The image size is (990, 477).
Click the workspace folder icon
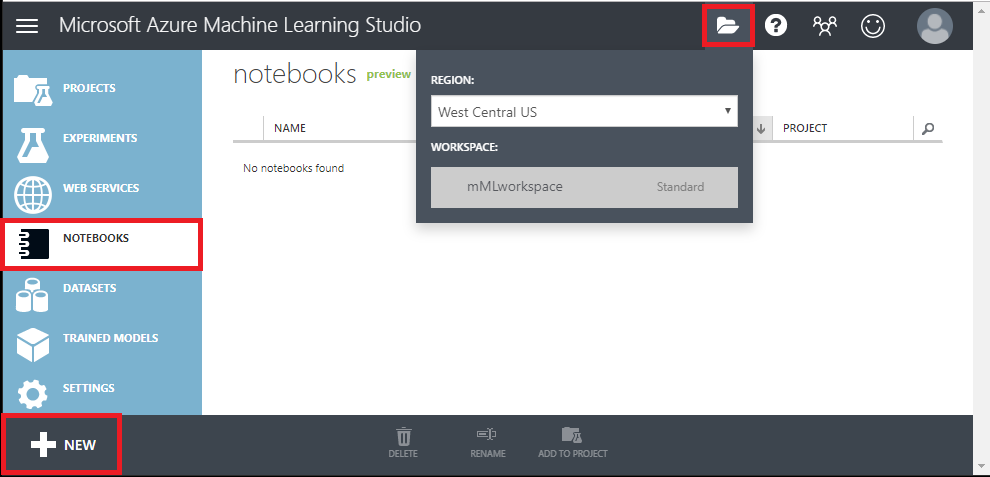pyautogui.click(x=728, y=26)
